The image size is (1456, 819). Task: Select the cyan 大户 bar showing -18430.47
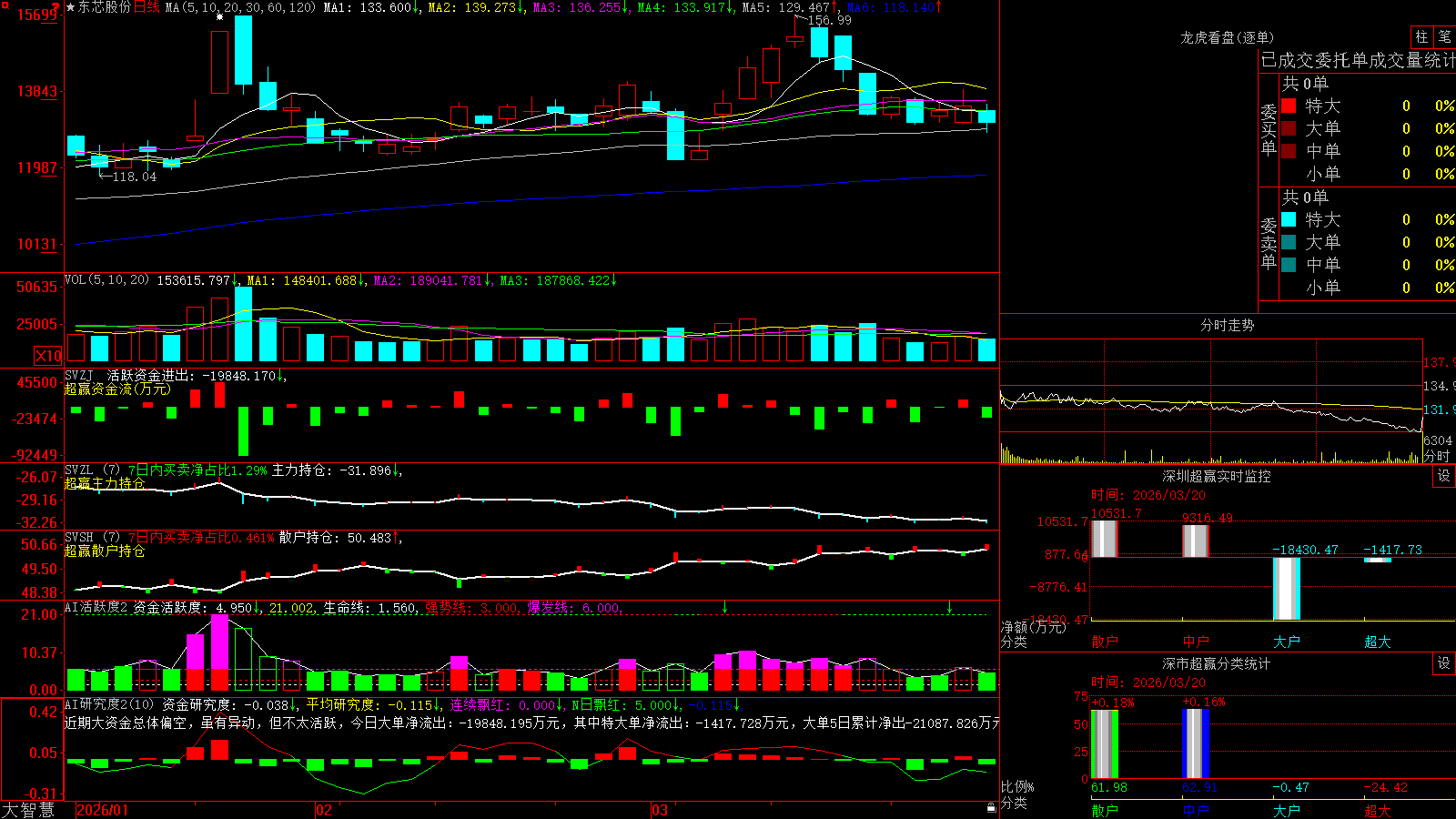pos(1286,589)
